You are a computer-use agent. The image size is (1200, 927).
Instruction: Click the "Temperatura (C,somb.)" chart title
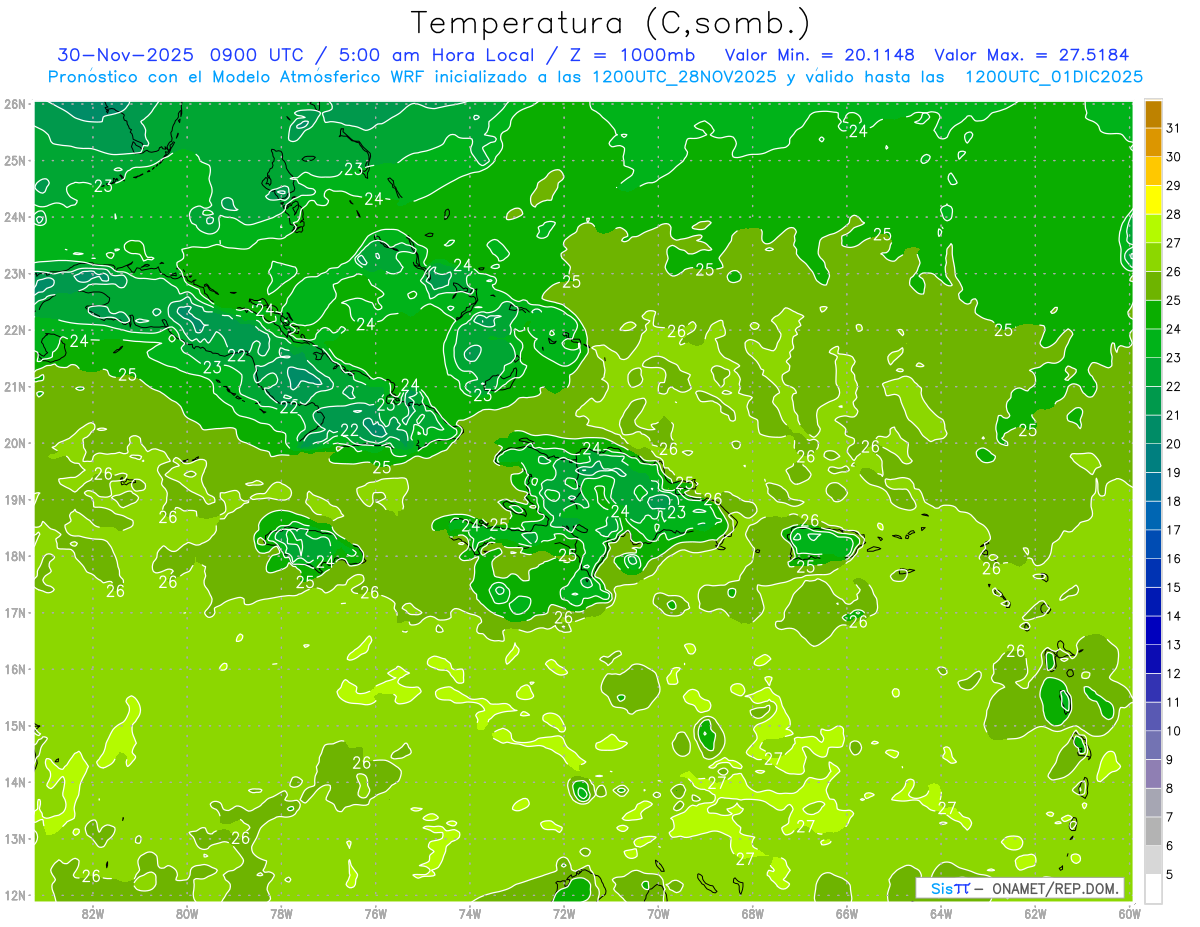coord(612,22)
